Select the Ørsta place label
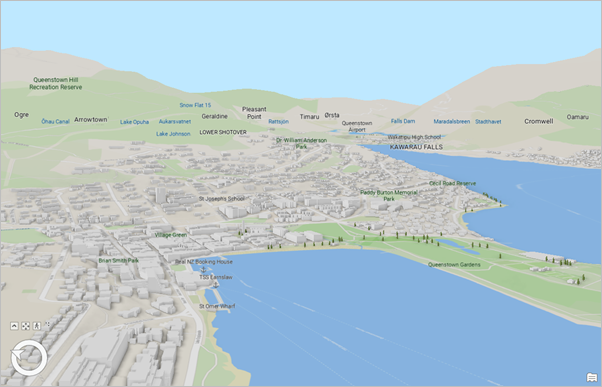602x387 pixels. click(x=332, y=115)
